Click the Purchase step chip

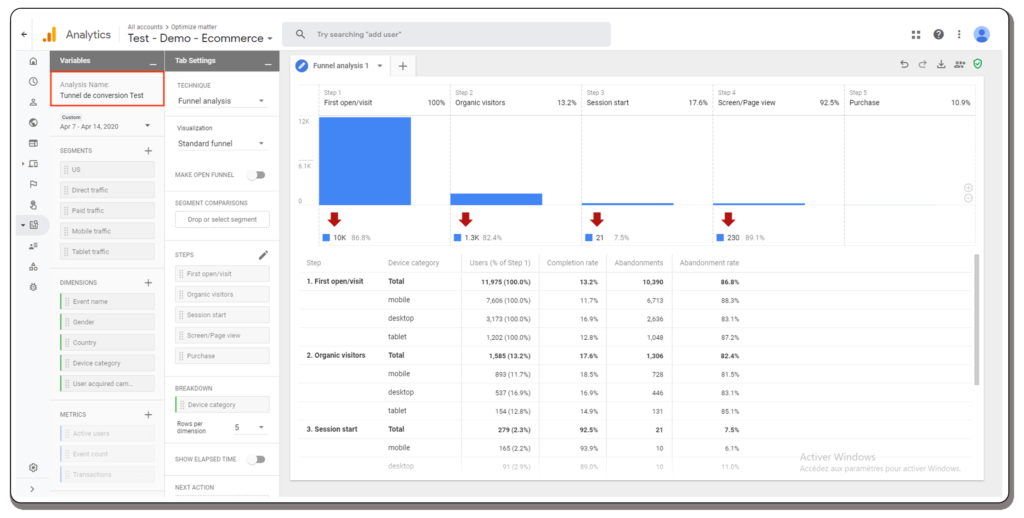point(222,356)
